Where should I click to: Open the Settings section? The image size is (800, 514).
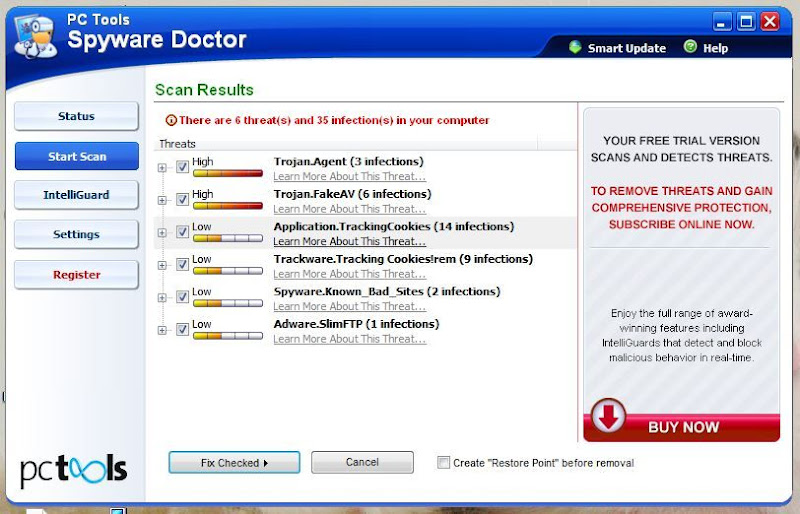tap(76, 234)
